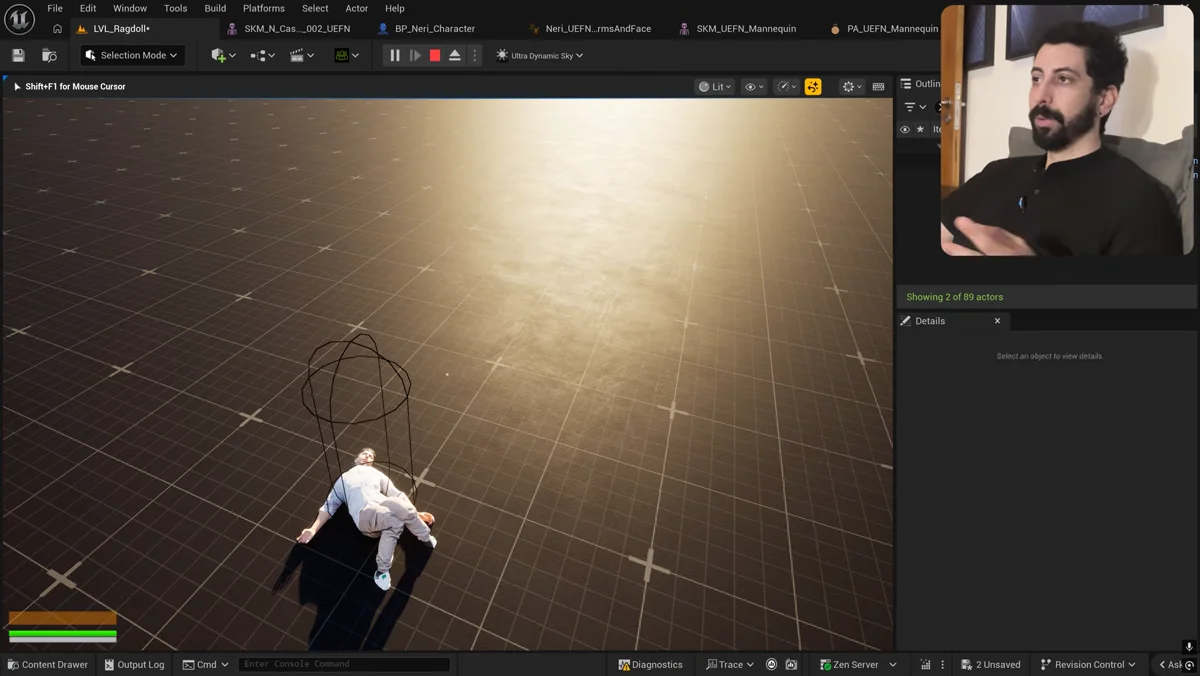Screen dimensions: 1200x676
Task: Open the Help menu
Action: [395, 8]
